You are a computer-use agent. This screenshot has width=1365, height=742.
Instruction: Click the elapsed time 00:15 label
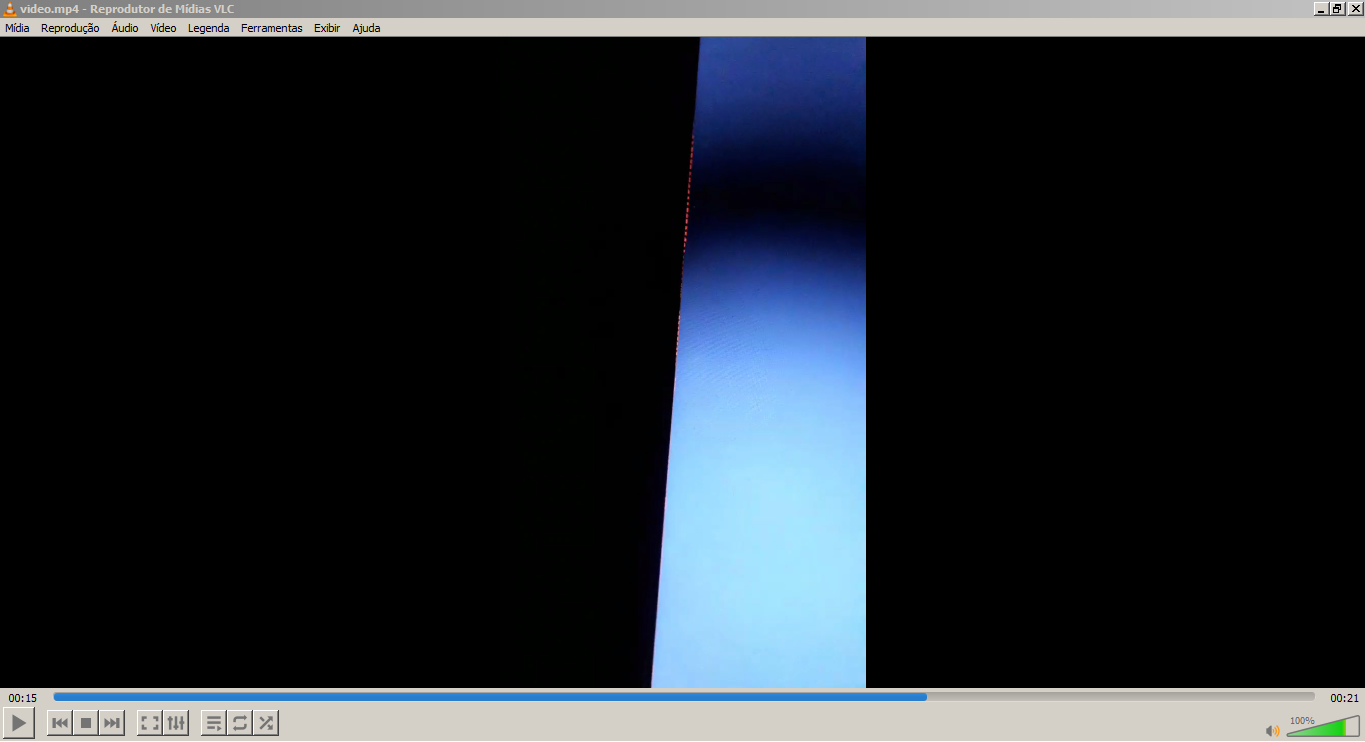(23, 698)
